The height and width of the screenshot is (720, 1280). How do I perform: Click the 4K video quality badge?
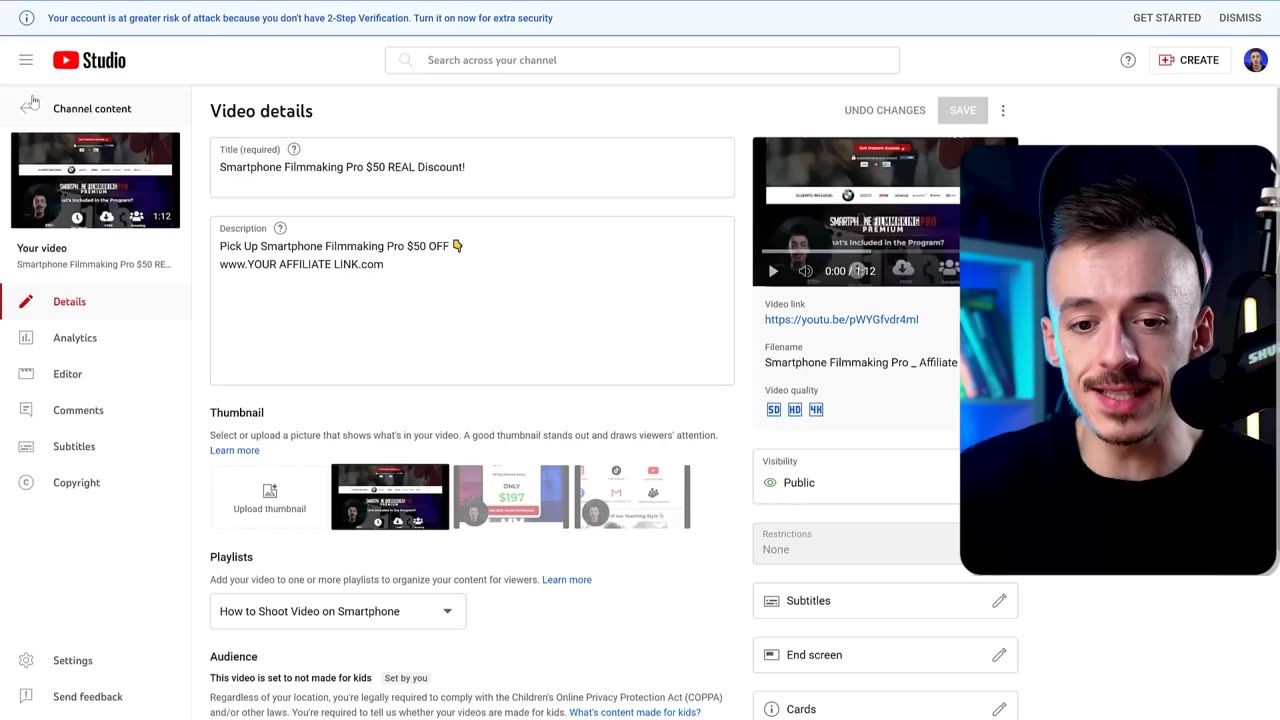point(816,409)
